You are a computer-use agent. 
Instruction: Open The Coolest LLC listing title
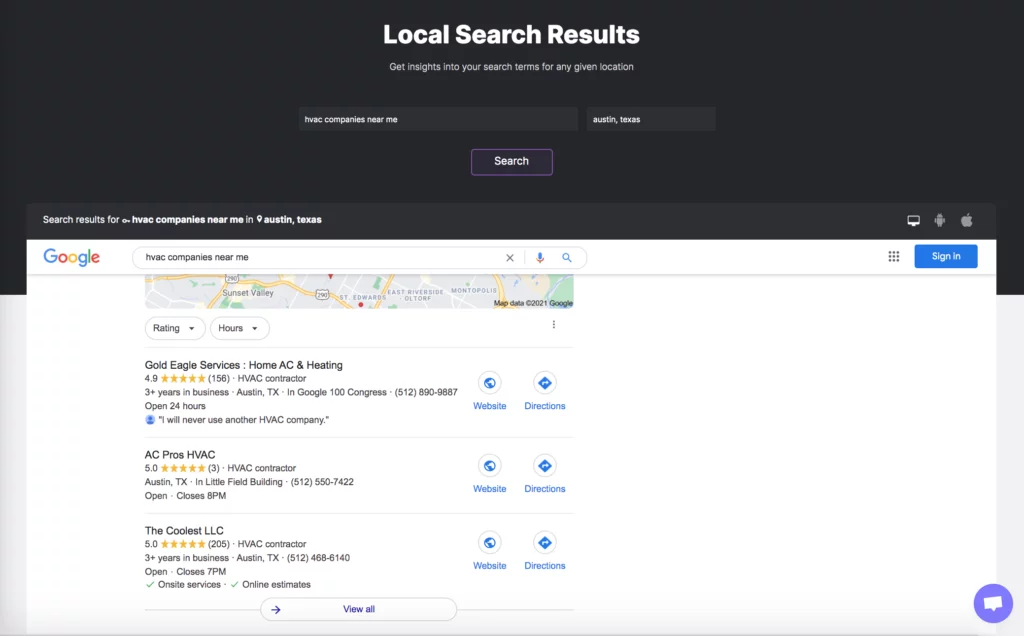pyautogui.click(x=184, y=531)
